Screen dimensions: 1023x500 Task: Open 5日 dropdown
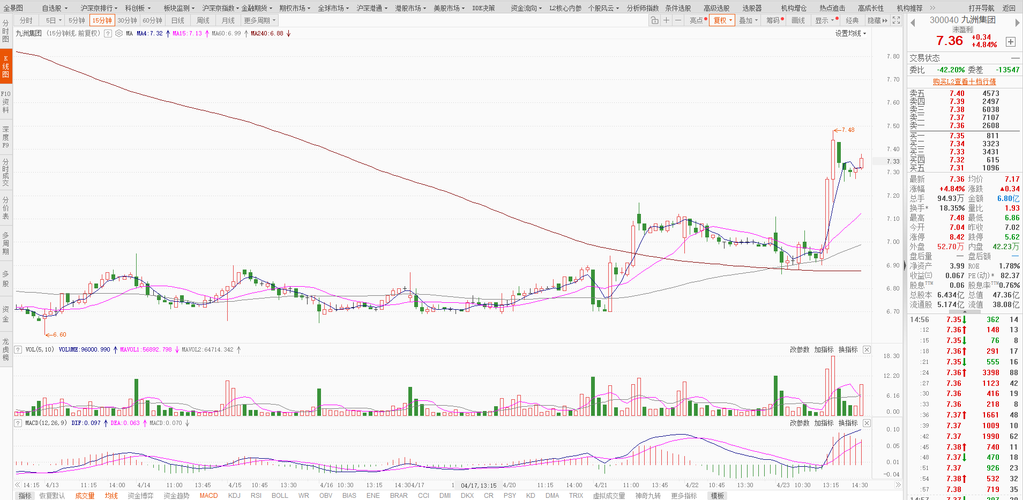[52, 20]
